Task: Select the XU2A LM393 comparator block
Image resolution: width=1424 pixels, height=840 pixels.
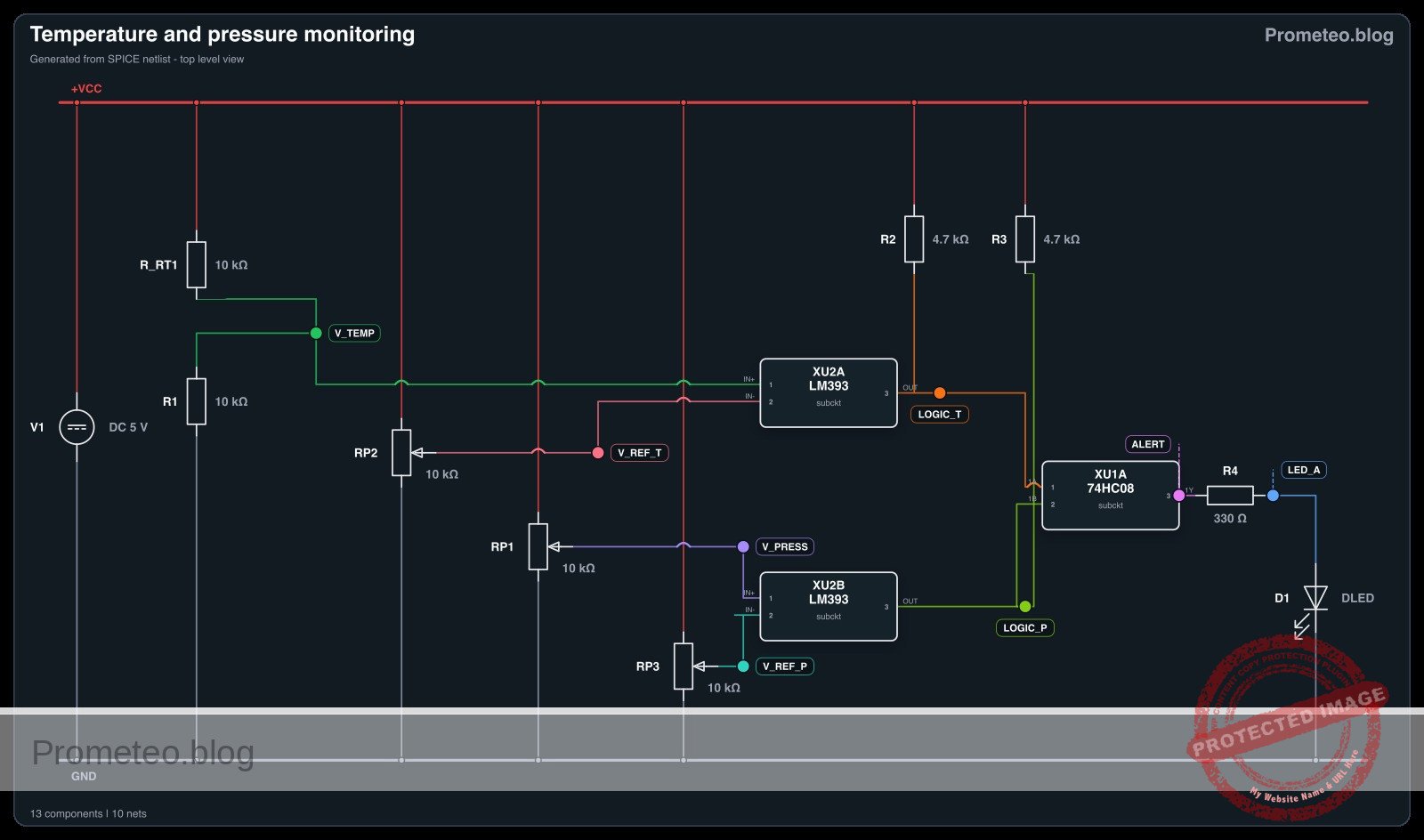Action: [x=829, y=392]
